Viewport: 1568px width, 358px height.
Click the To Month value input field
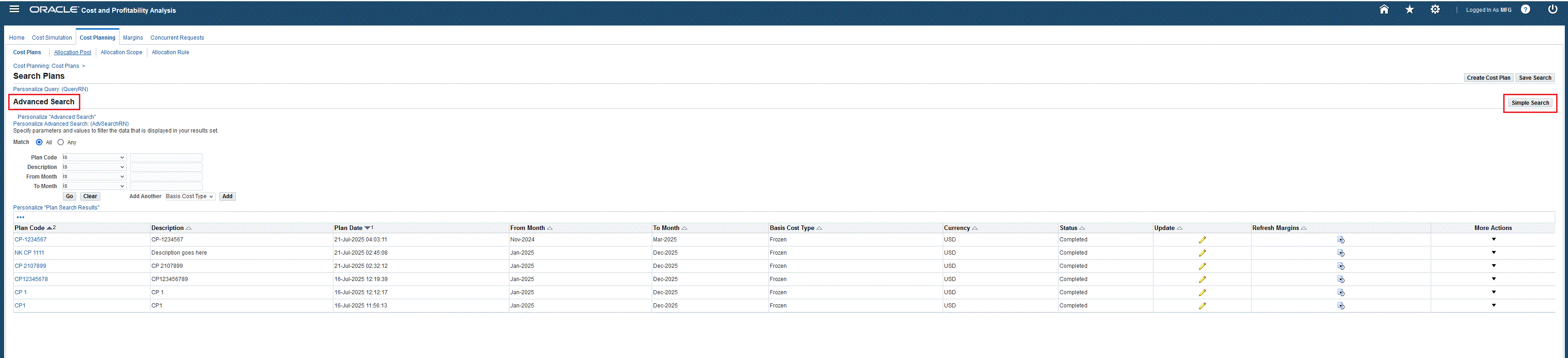166,187
